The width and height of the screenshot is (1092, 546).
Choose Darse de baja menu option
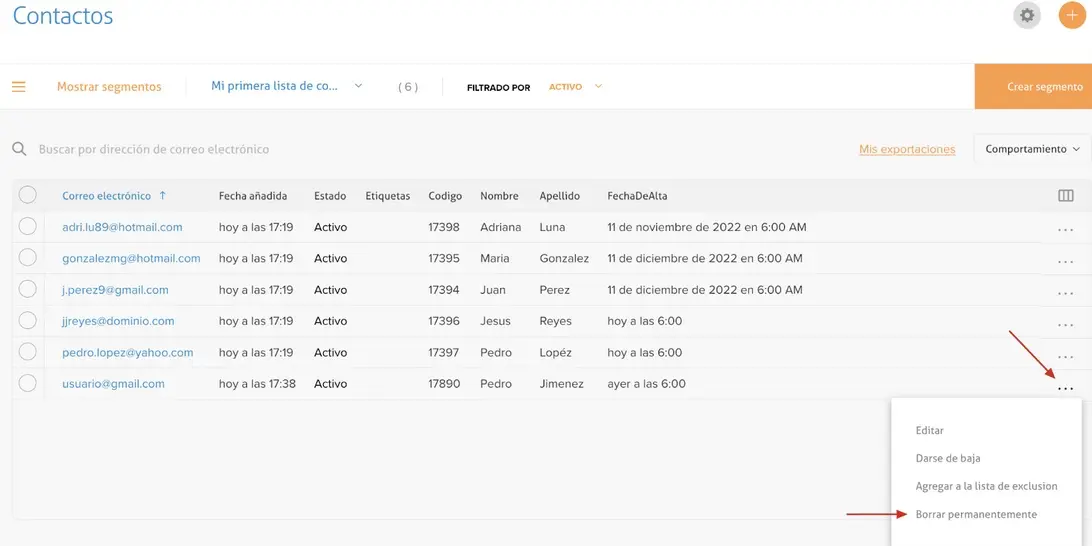pos(948,458)
